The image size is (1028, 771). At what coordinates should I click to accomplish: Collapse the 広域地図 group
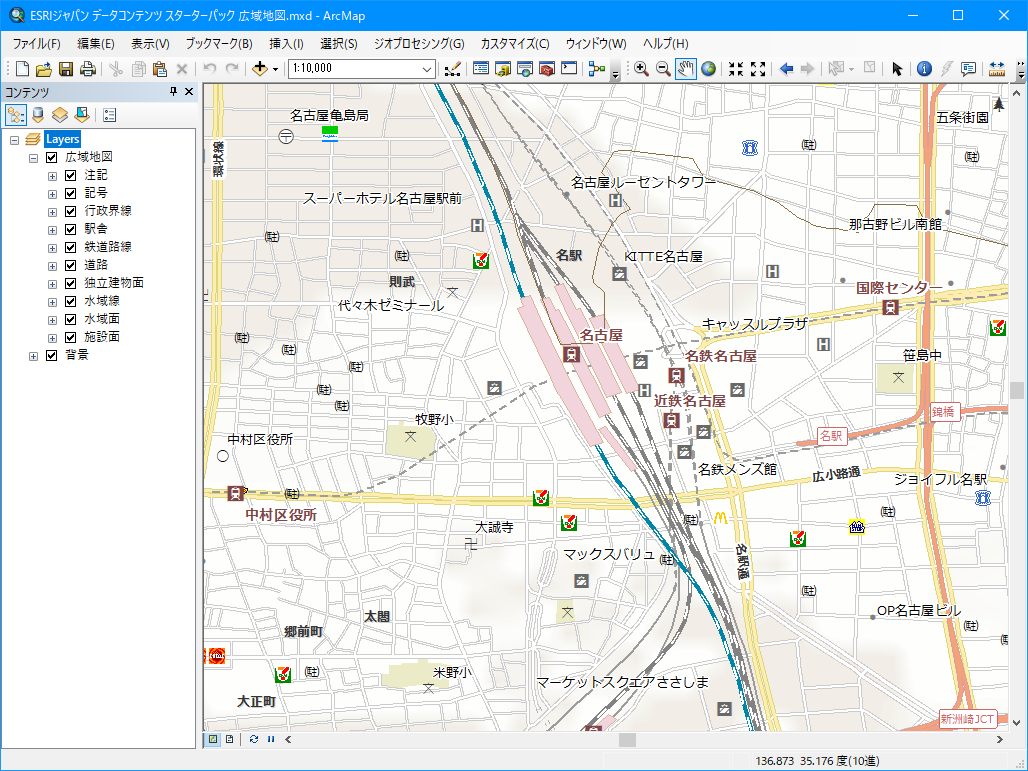[x=33, y=158]
